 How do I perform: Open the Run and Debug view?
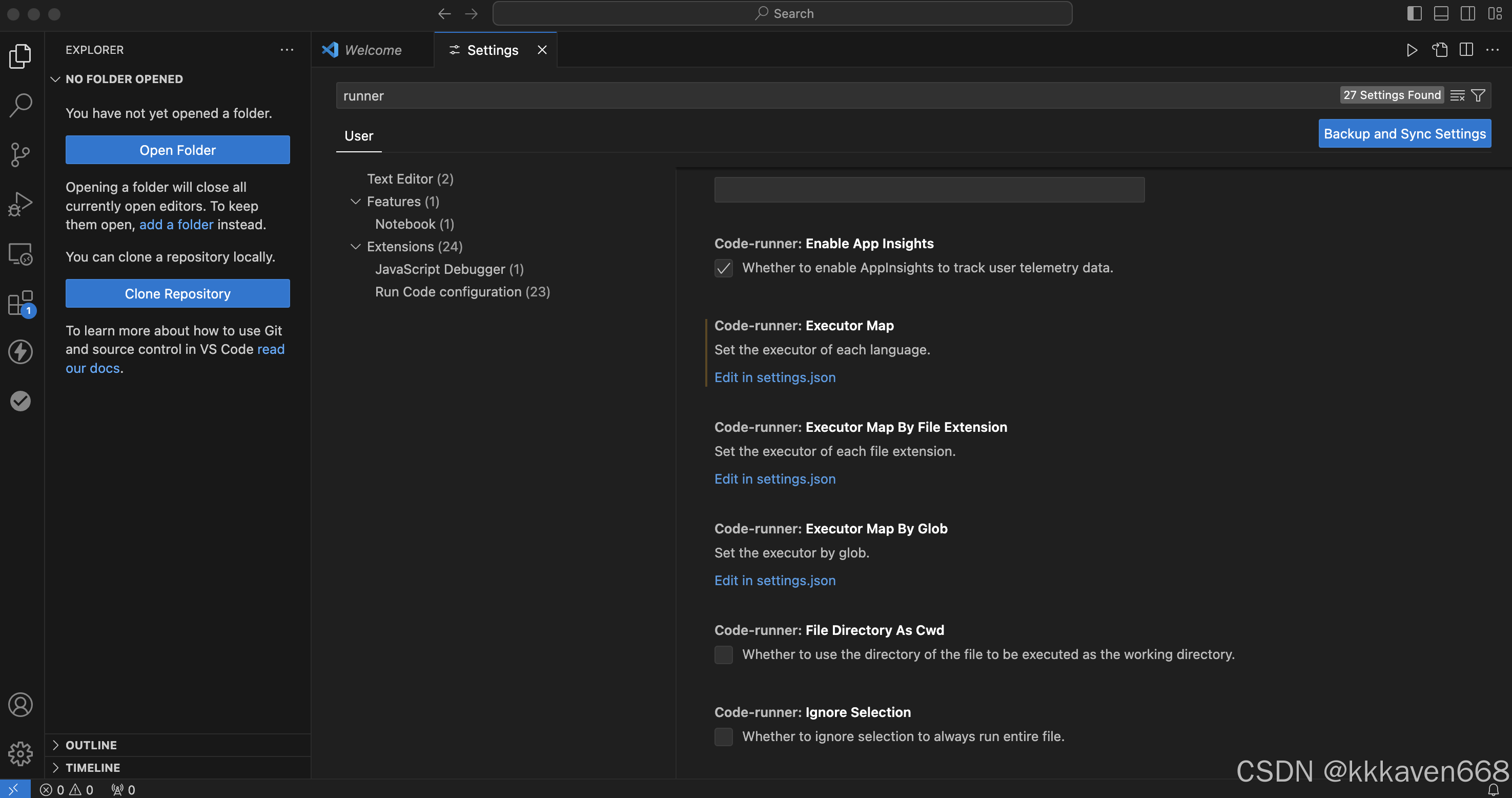point(21,203)
